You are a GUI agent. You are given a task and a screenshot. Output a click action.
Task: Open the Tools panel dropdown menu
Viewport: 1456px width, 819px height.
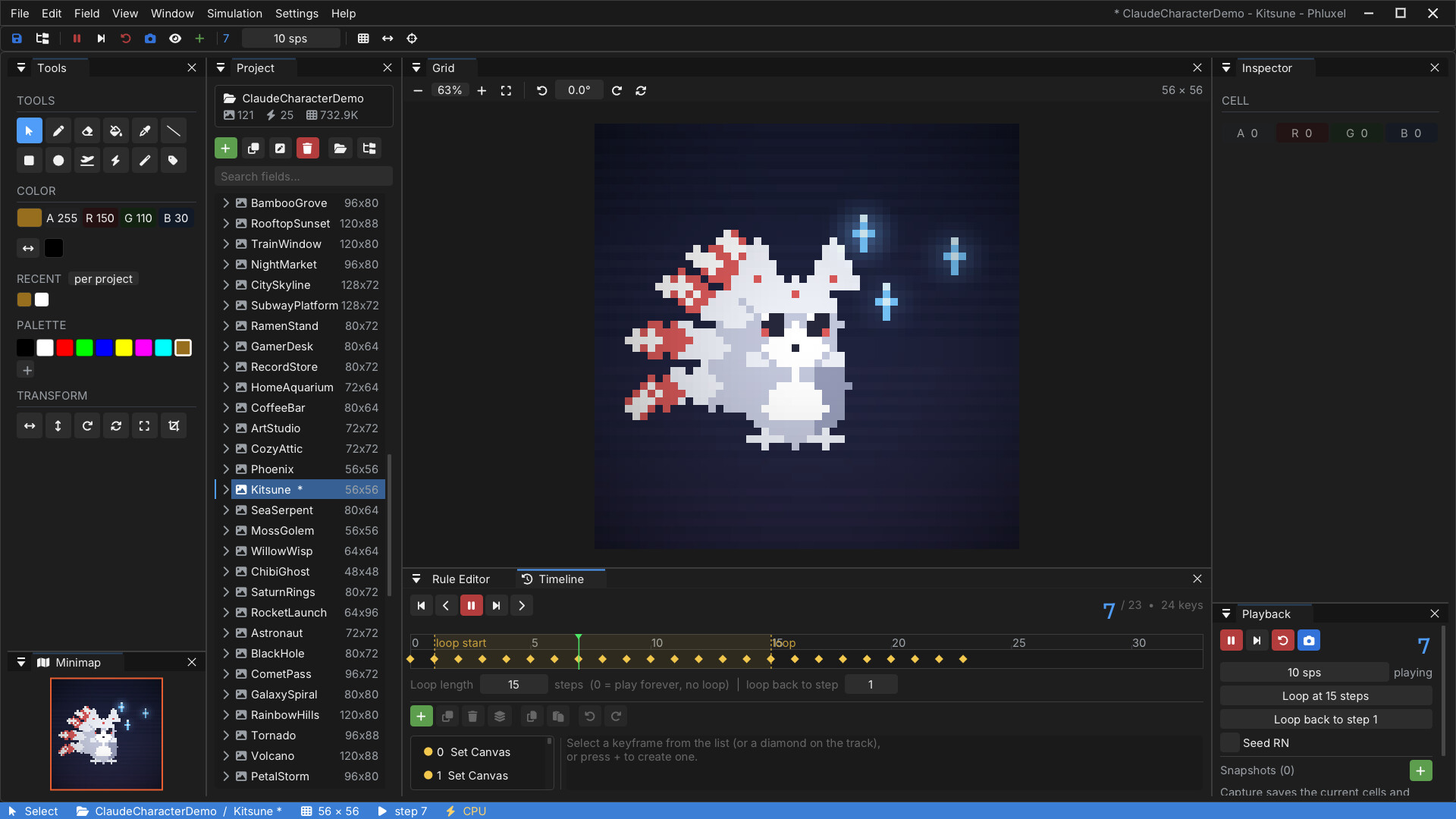point(21,67)
